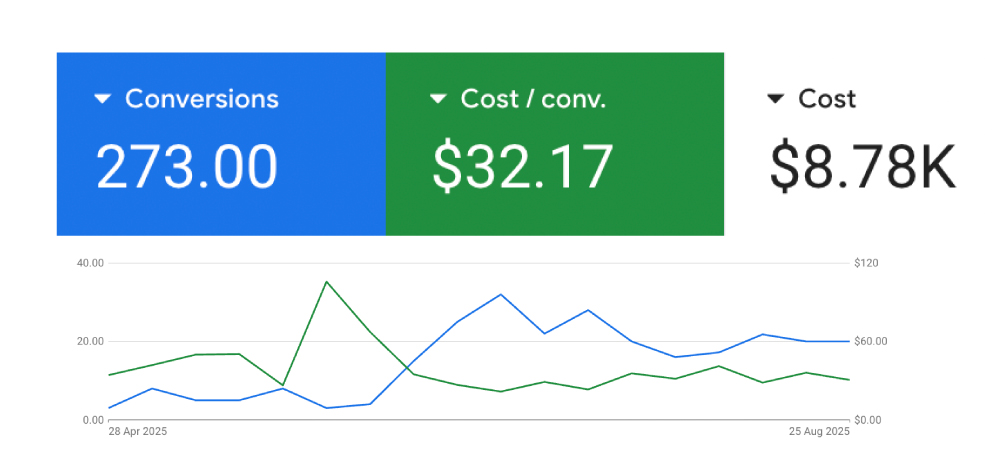Select the black Cost metric label
Image resolution: width=1000 pixels, height=474 pixels.
point(827,99)
